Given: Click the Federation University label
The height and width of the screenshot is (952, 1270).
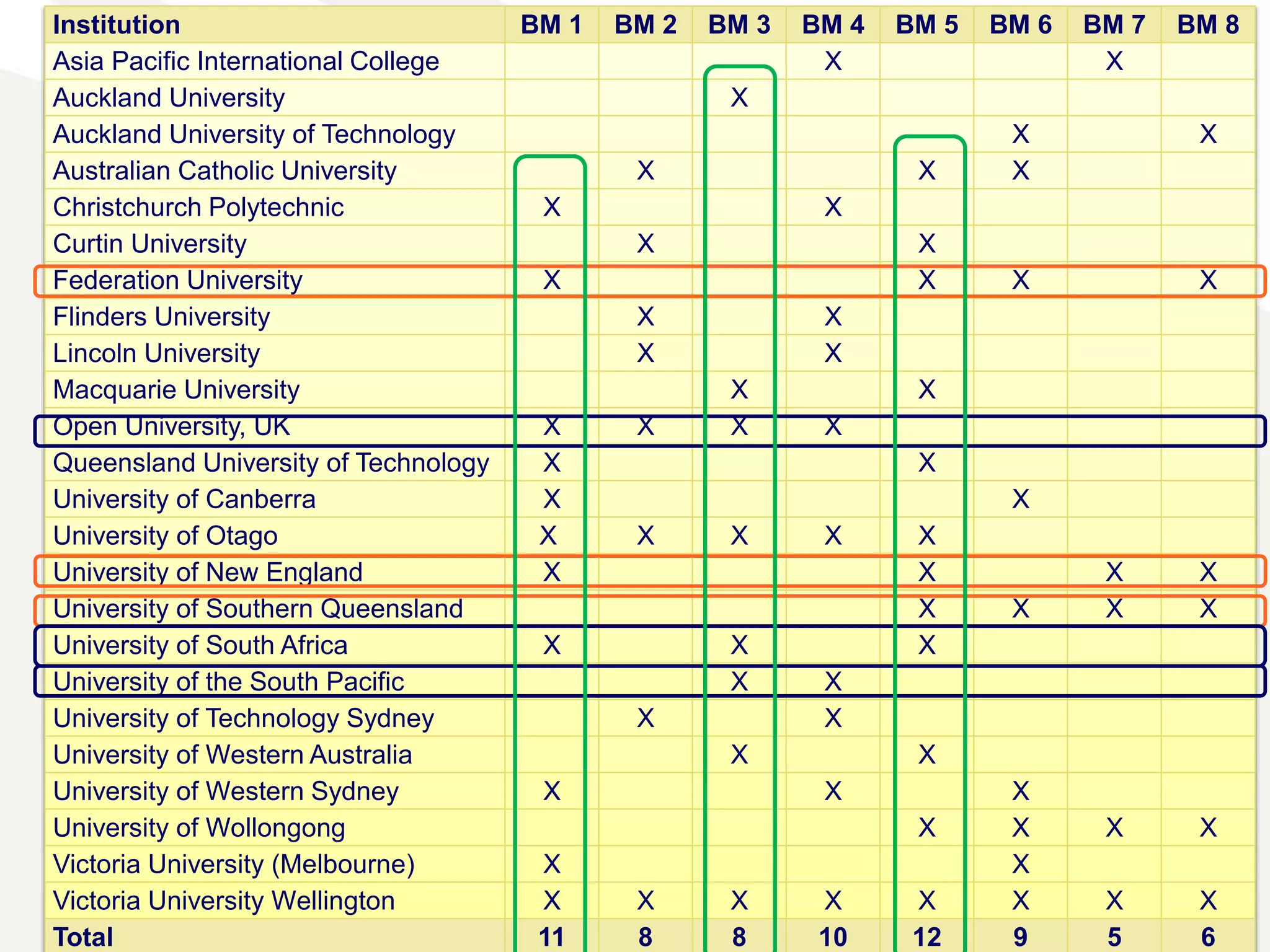Looking at the screenshot, I should [x=177, y=280].
